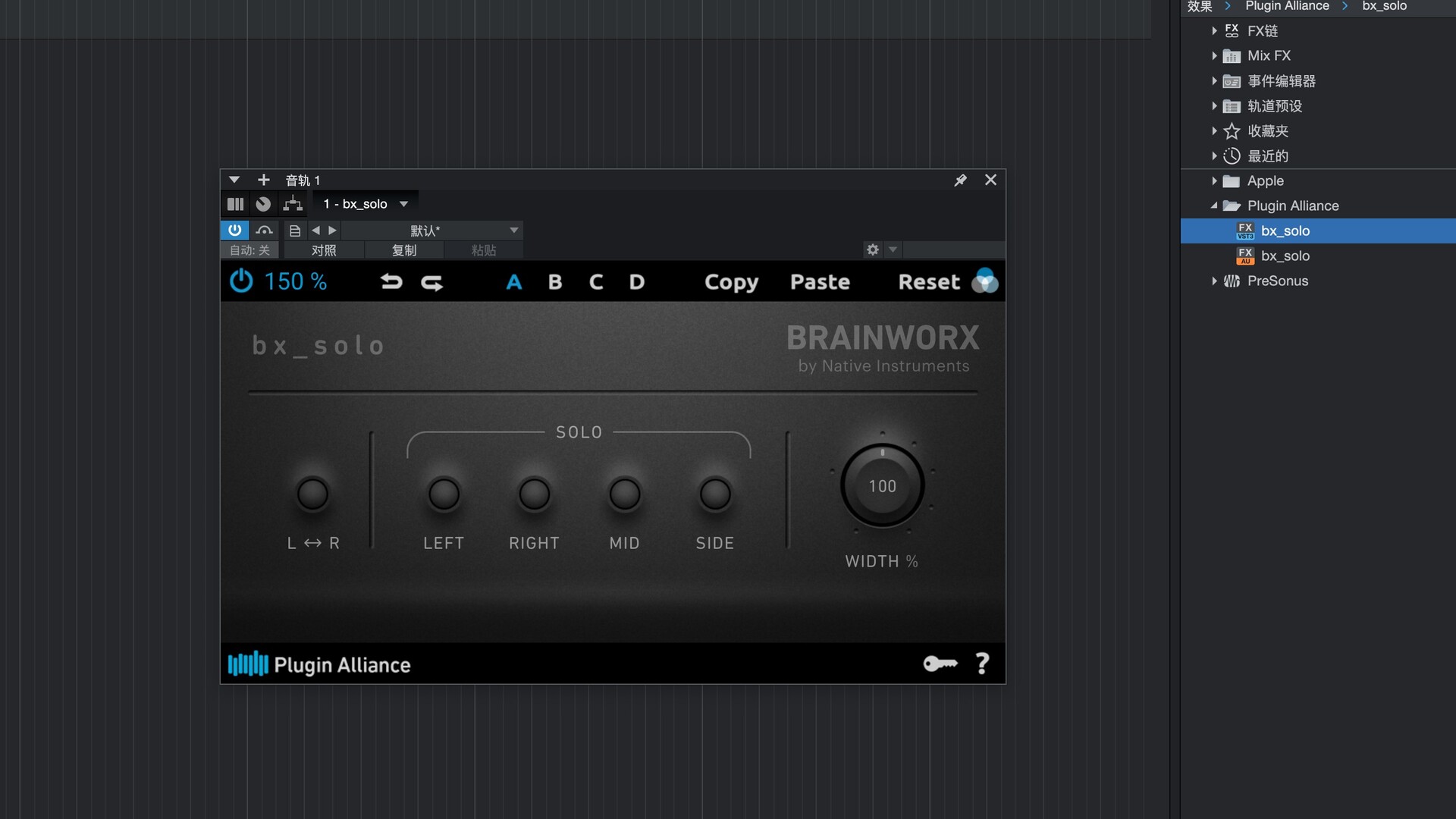Open the 默认* preset dropdown
This screenshot has height=819, width=1456.
coord(432,231)
